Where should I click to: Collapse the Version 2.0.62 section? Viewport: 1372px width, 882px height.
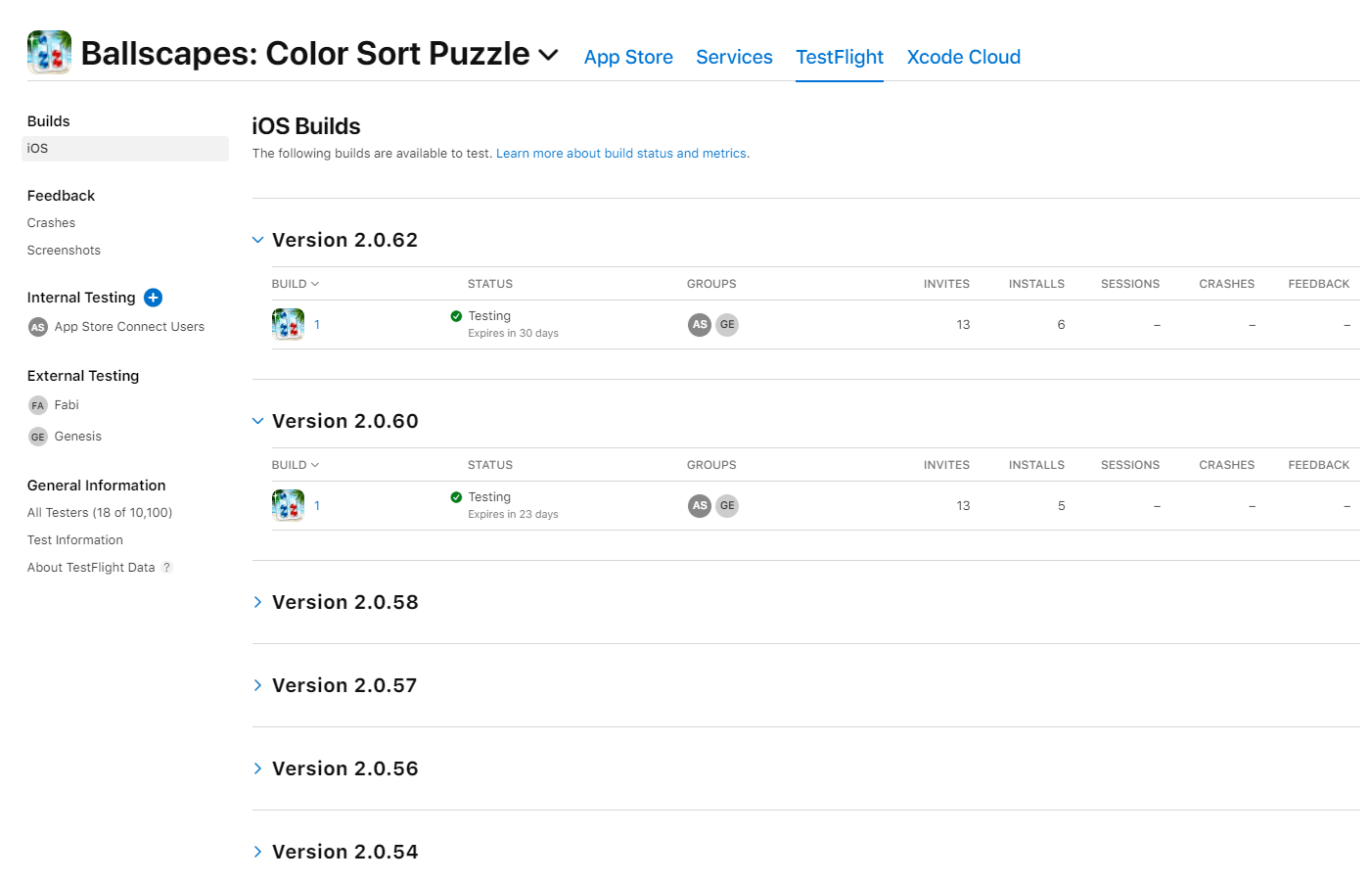click(257, 239)
